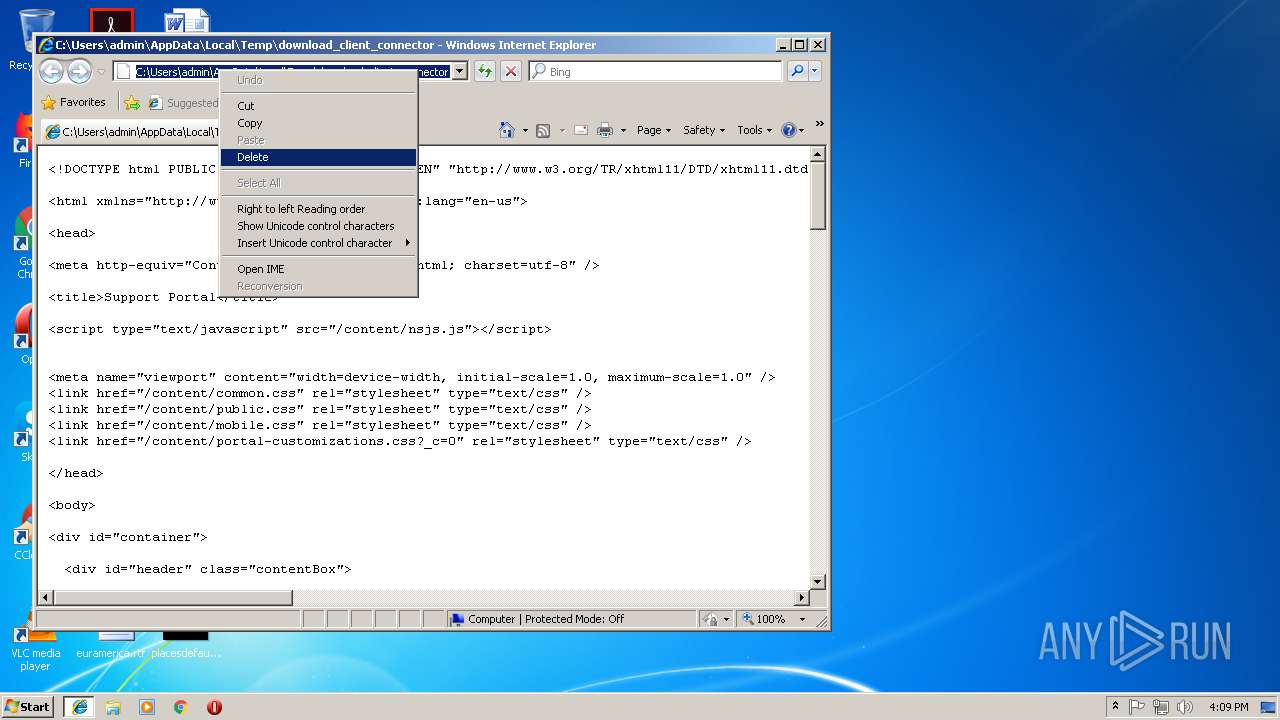
Task: Expand the address bar history dropdown
Action: pyautogui.click(x=459, y=71)
